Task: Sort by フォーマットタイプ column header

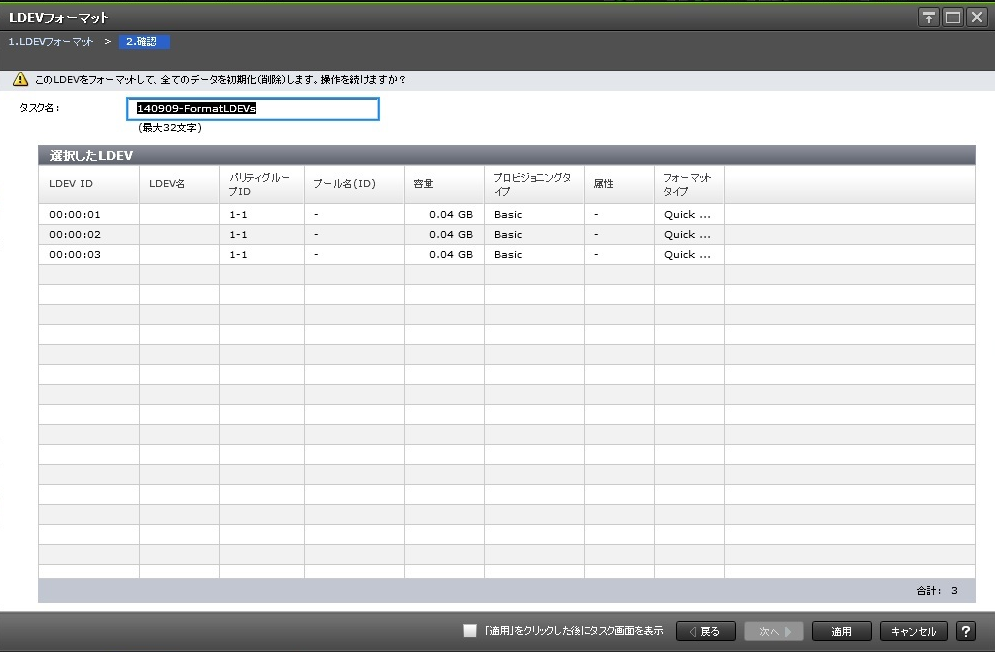Action: click(x=689, y=184)
